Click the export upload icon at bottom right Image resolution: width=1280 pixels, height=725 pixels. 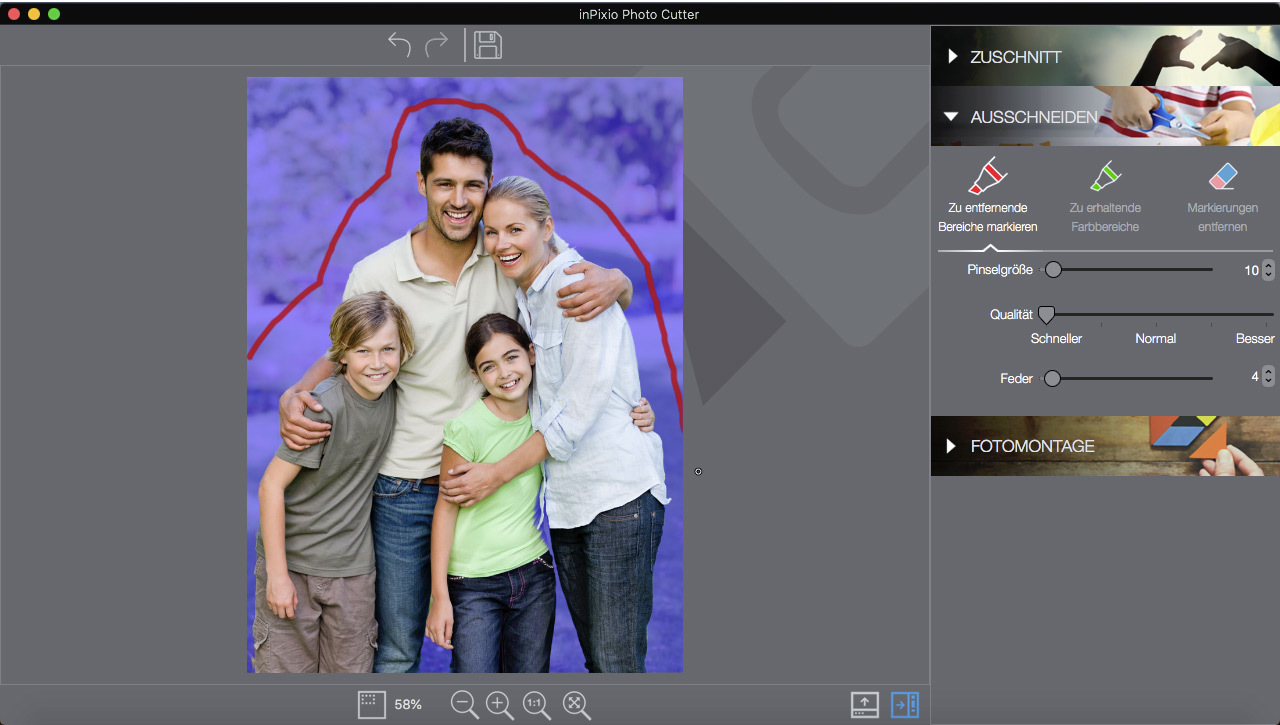pos(864,704)
